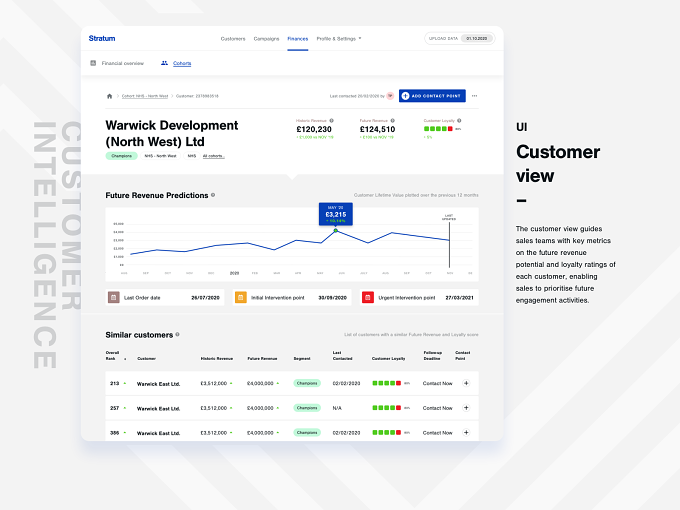Open the three-dot more options menu
Viewport: 680px width, 510px height.
pyautogui.click(x=474, y=96)
